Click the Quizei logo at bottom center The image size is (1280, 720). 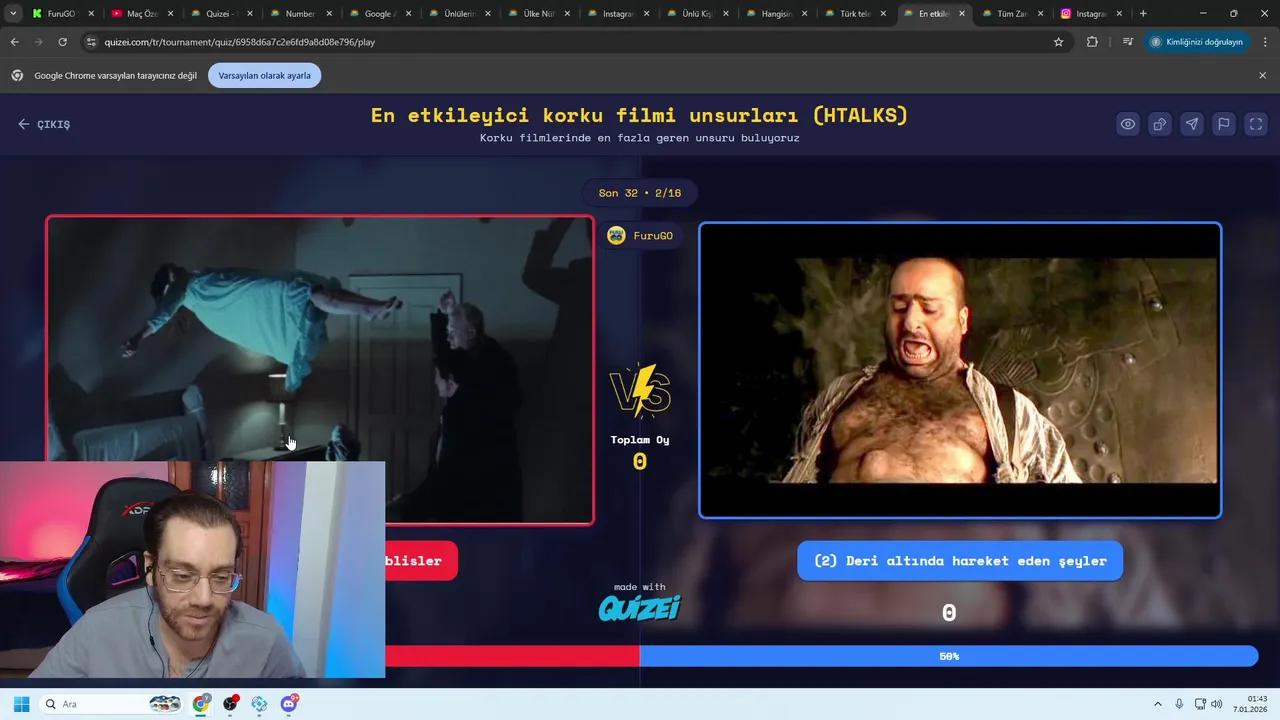(x=640, y=607)
